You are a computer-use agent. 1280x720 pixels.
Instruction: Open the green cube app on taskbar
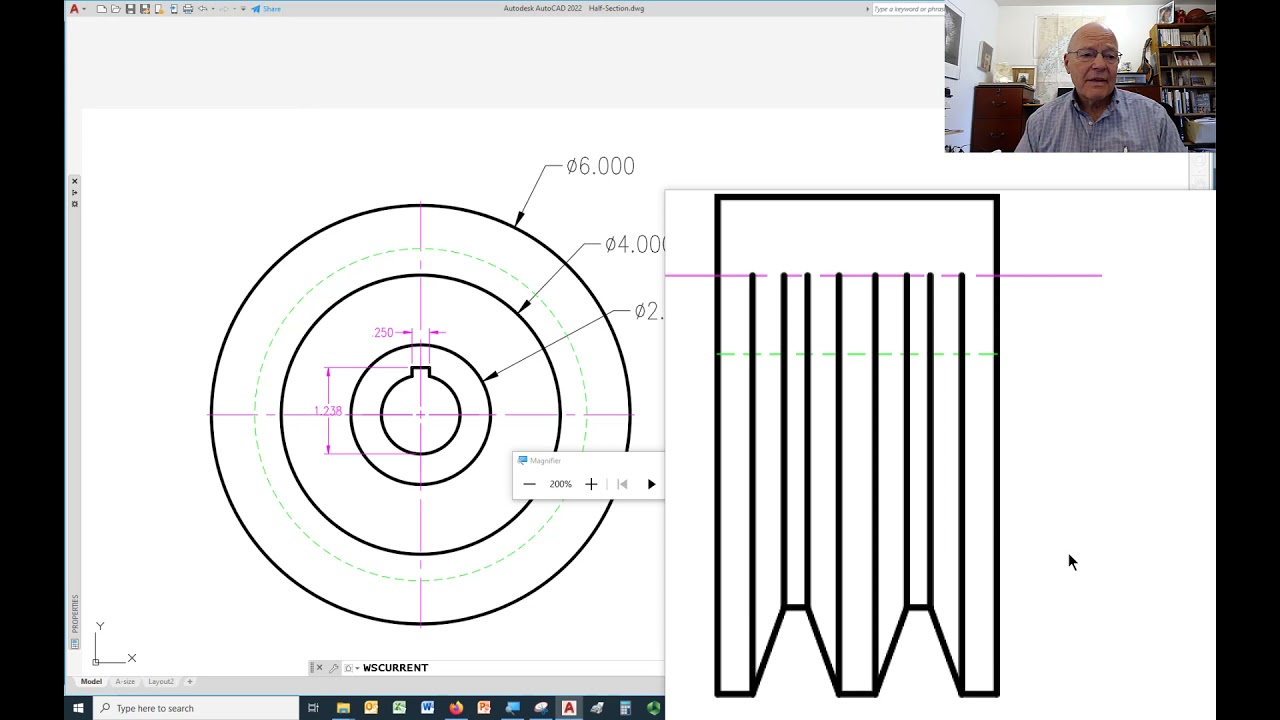pyautogui.click(x=653, y=708)
